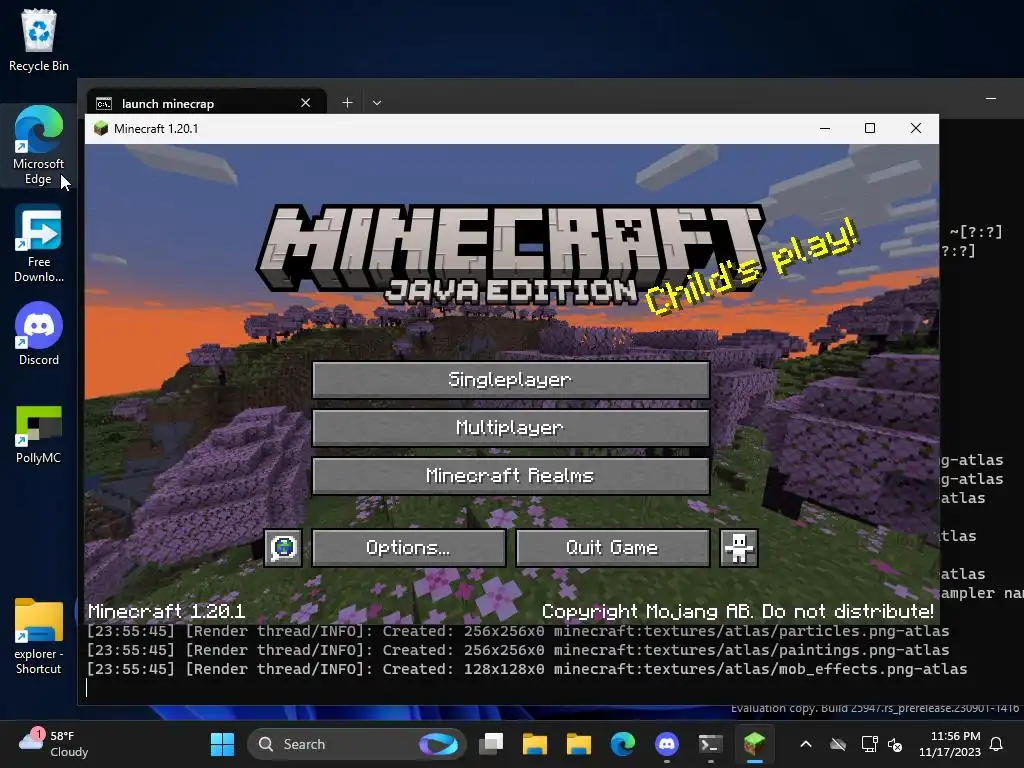Open Recycle Bin desktop icon
Image resolution: width=1024 pixels, height=768 pixels.
tap(39, 40)
